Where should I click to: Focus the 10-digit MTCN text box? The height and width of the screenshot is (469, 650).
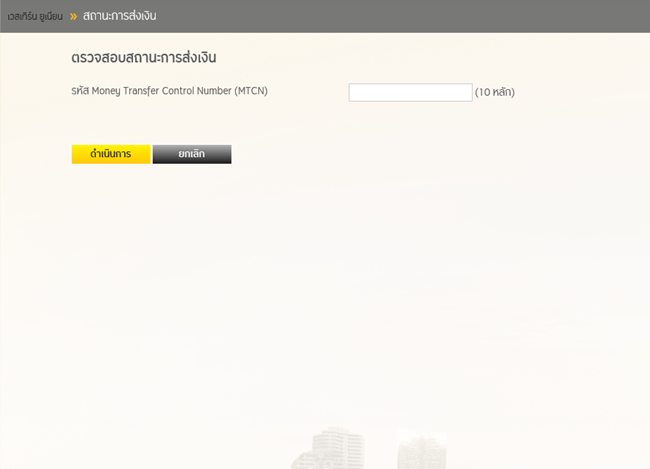[x=410, y=92]
